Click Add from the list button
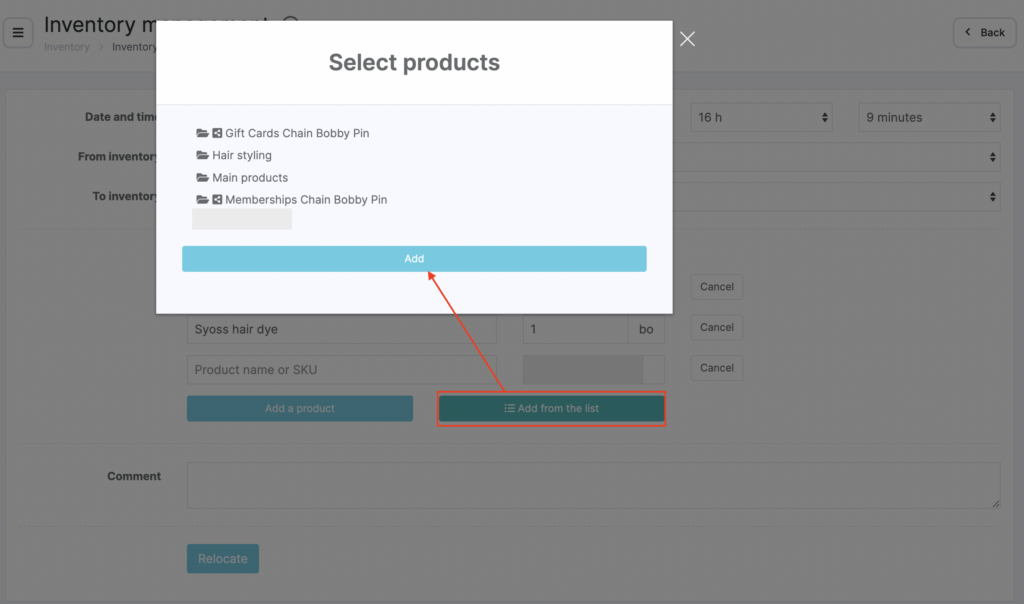Screen dimensions: 1024x604 551,409
